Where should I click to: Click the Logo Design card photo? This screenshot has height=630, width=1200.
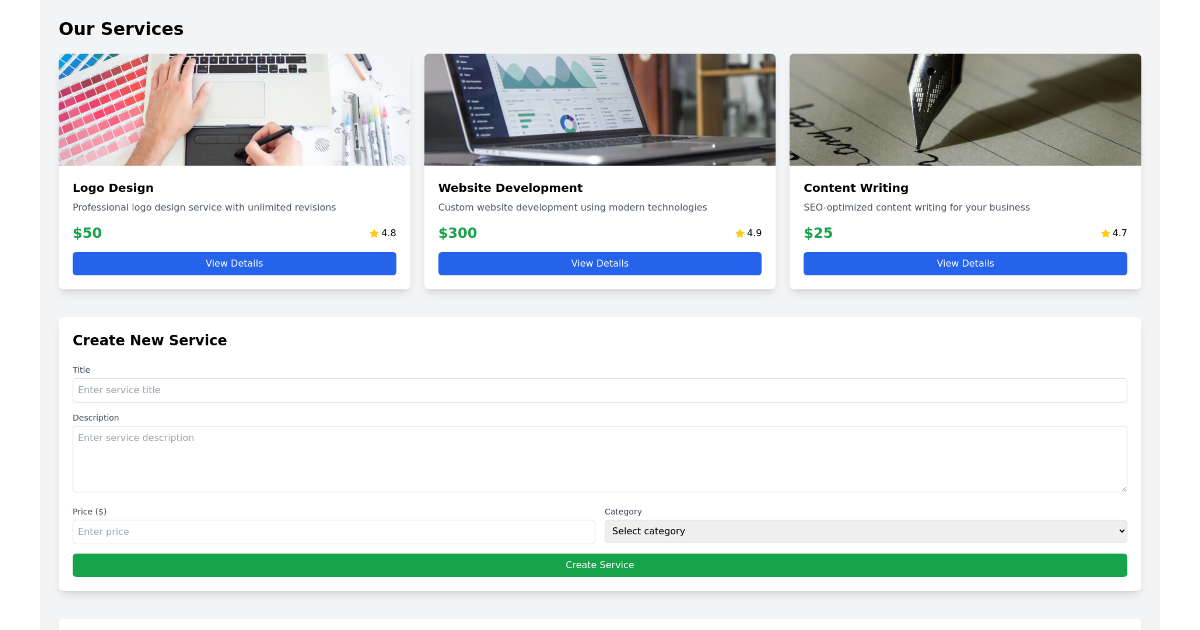click(x=234, y=109)
